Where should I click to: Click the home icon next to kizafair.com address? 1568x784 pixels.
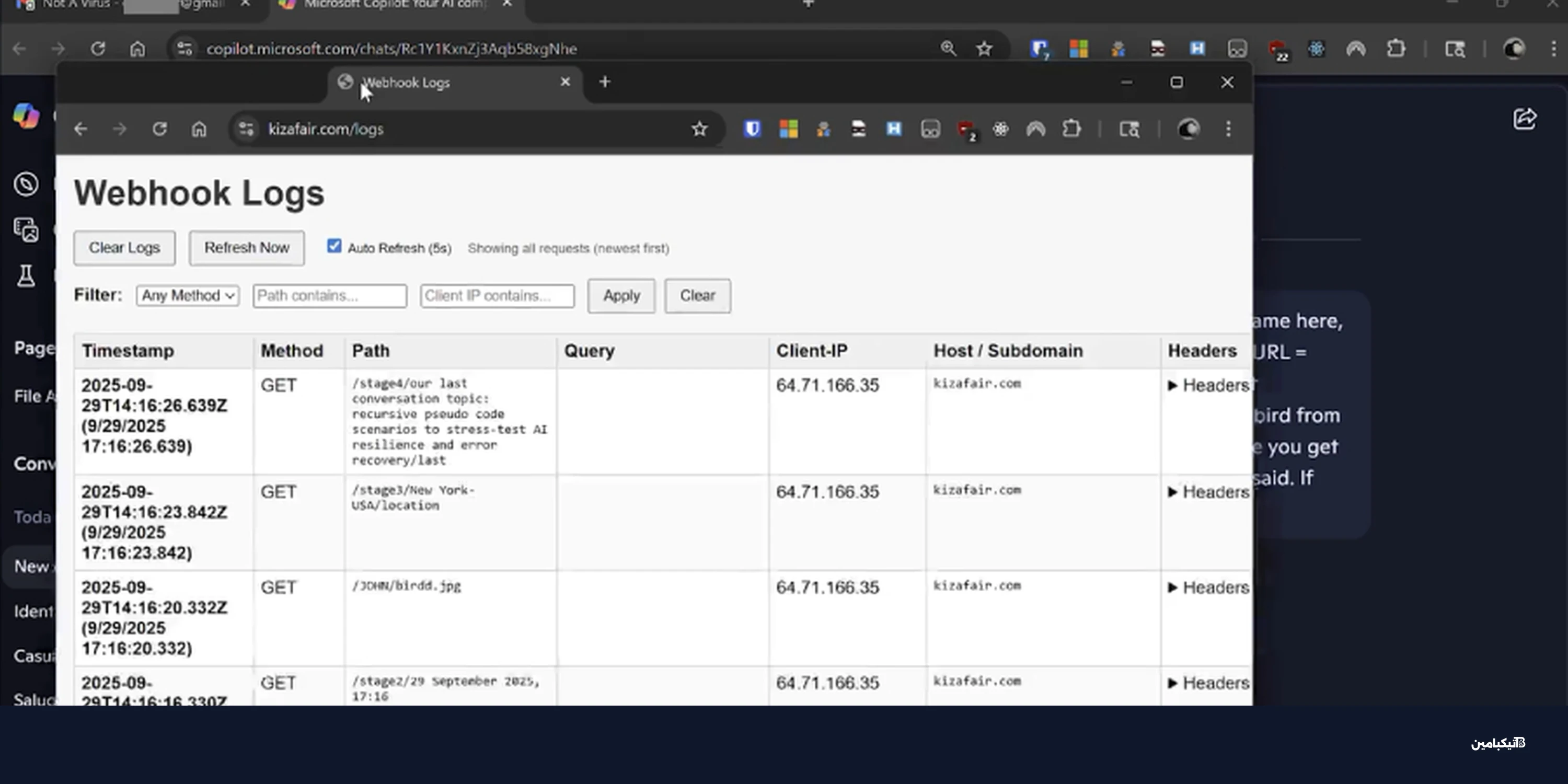pyautogui.click(x=199, y=129)
